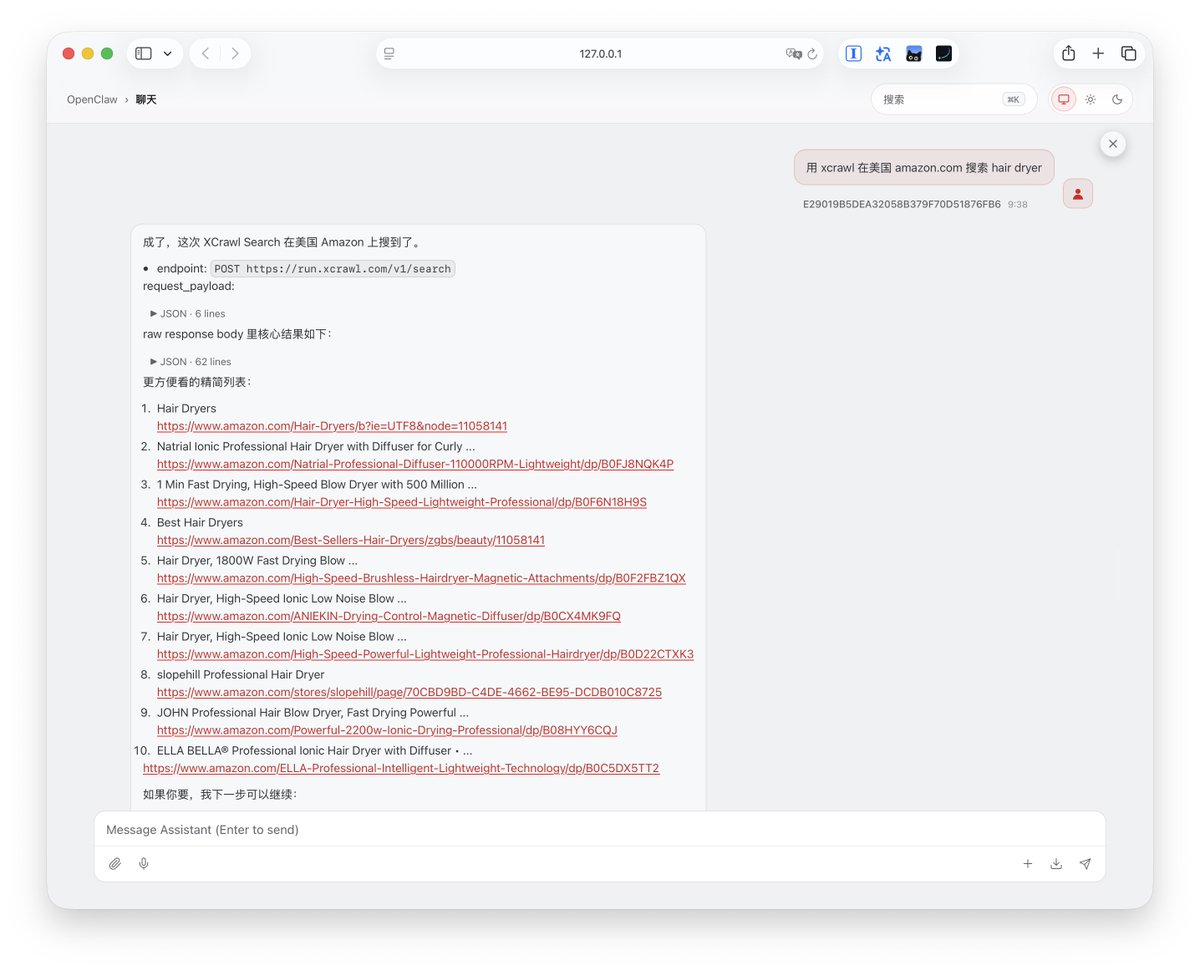Viewport: 1200px width, 971px height.
Task: Select the system theme mode
Action: (x=1063, y=100)
